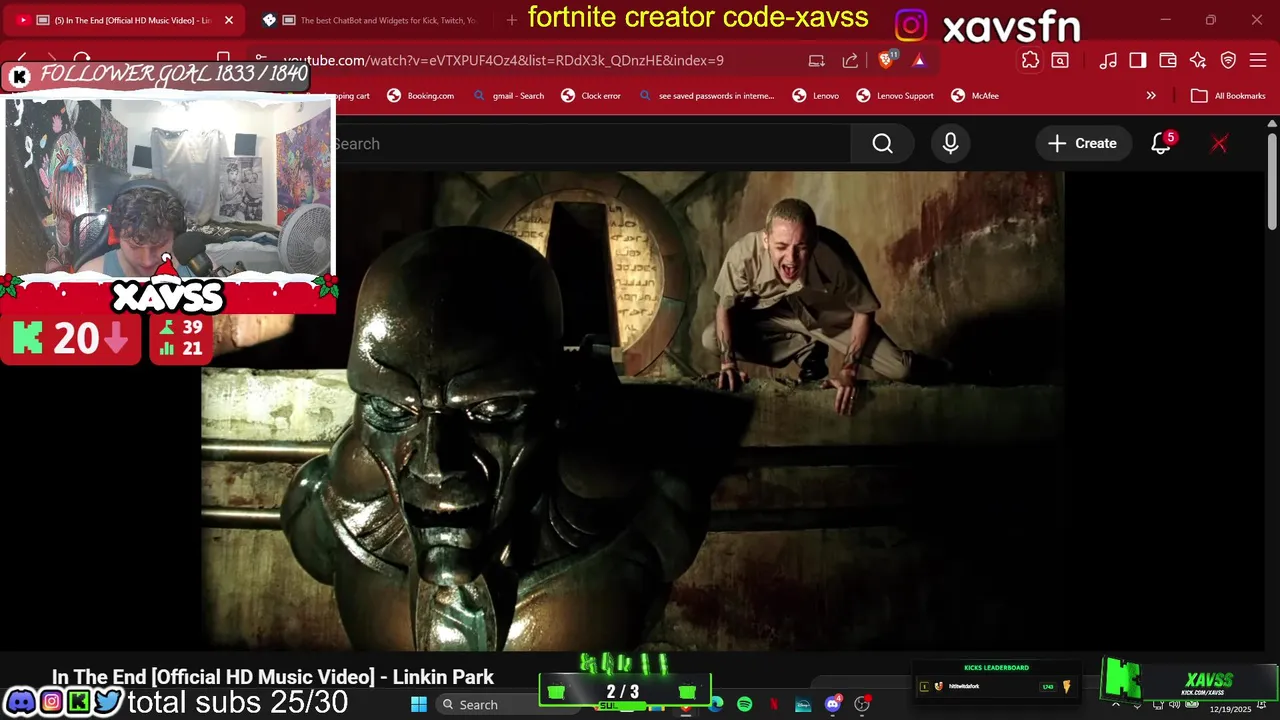Open Disney+ from the taskbar

click(803, 704)
